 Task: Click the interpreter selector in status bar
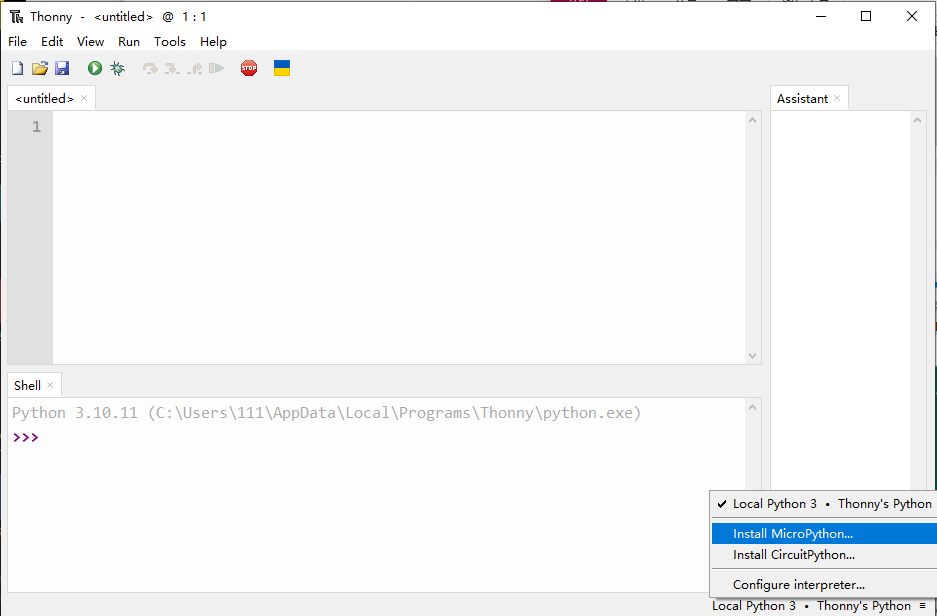[818, 606]
